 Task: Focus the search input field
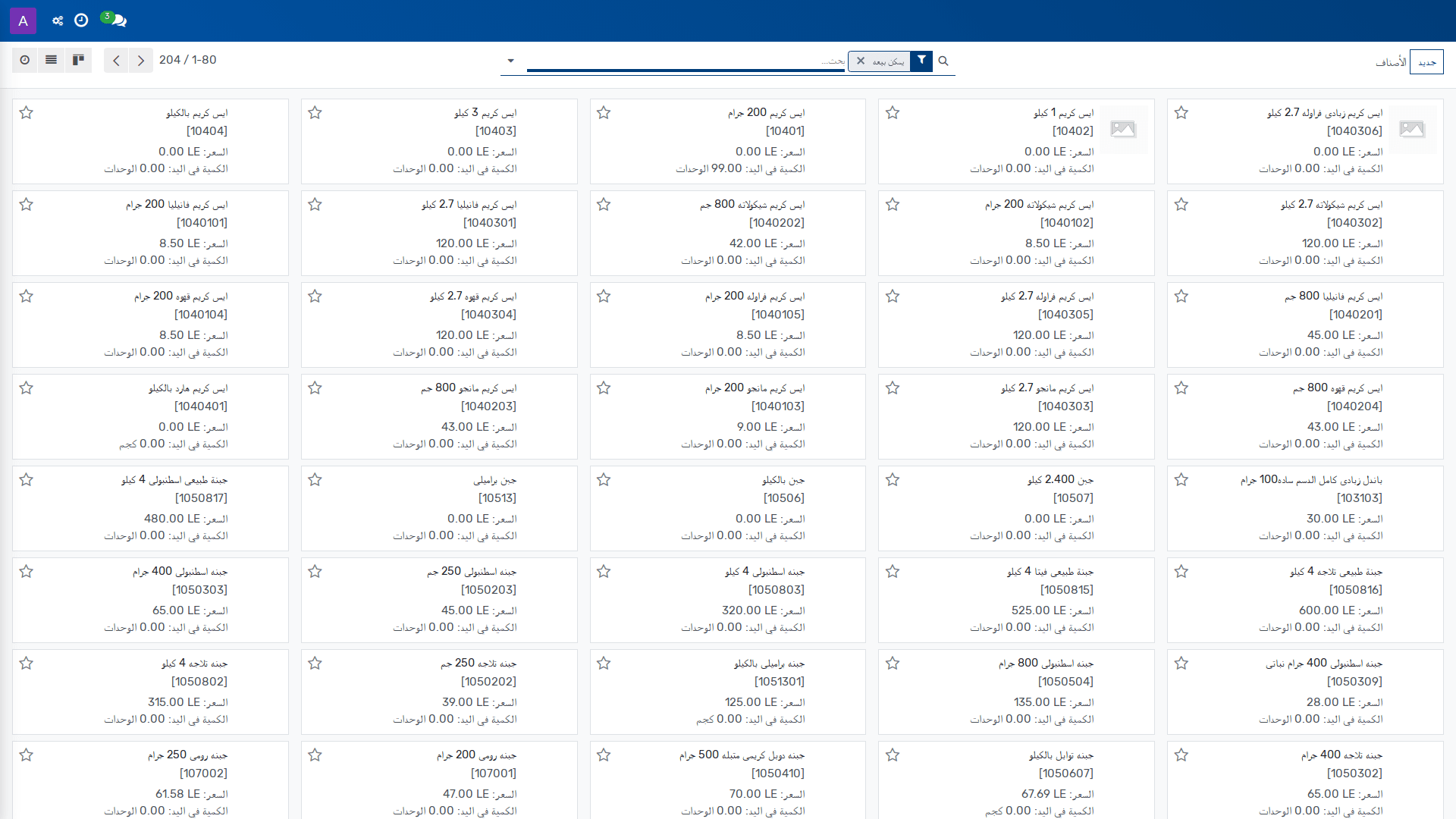[x=686, y=61]
